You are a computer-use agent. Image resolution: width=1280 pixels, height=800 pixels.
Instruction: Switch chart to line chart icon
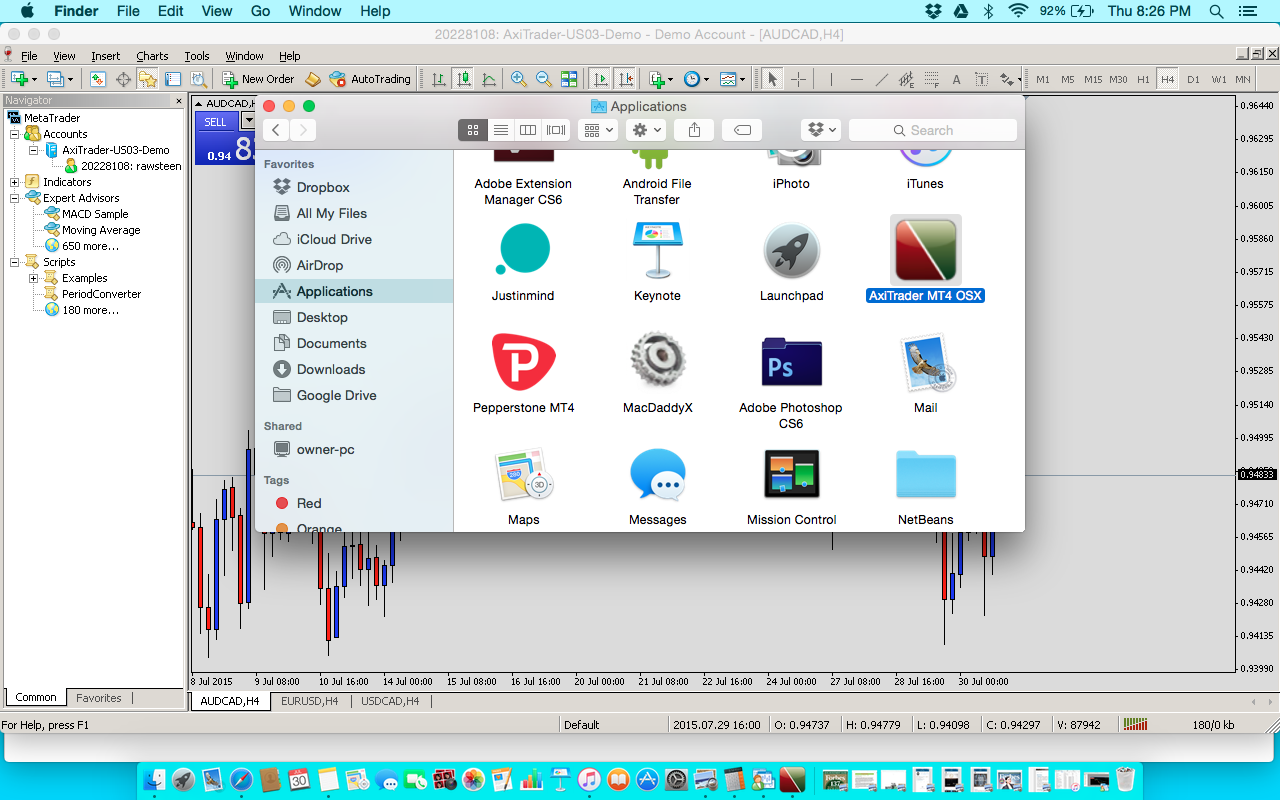(489, 79)
